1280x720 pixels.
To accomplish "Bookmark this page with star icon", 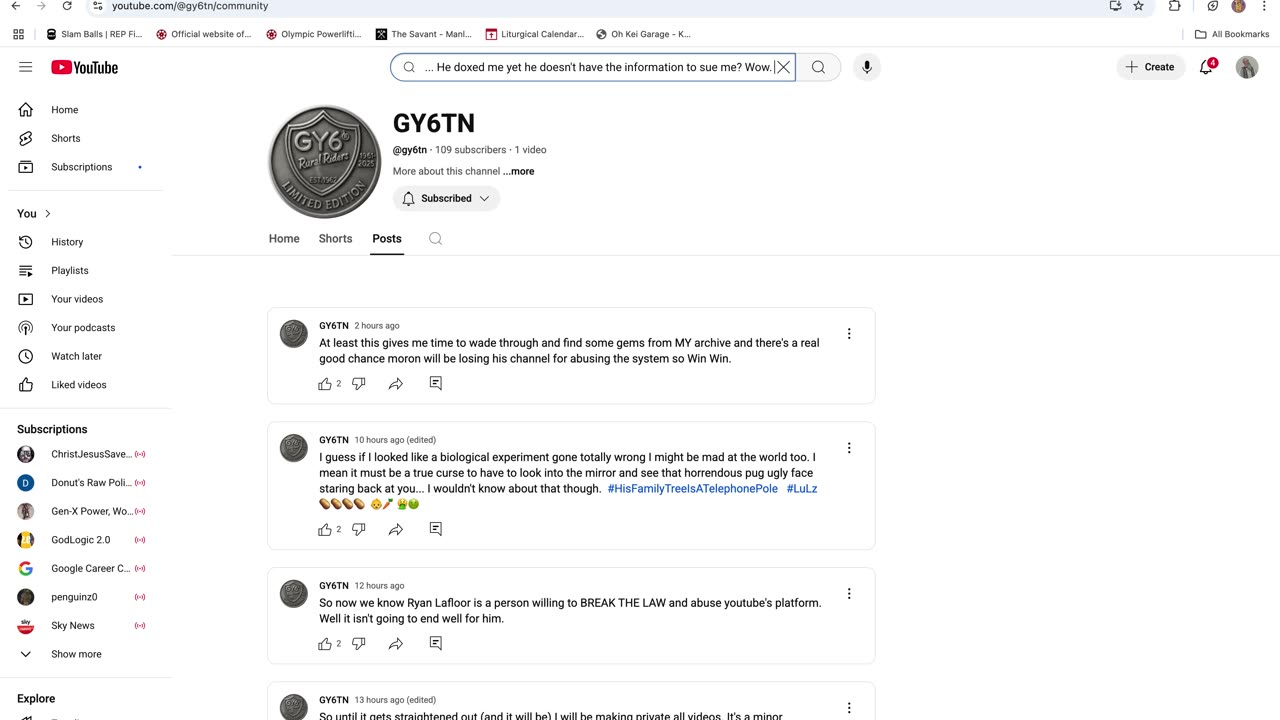I will pyautogui.click(x=1138, y=6).
